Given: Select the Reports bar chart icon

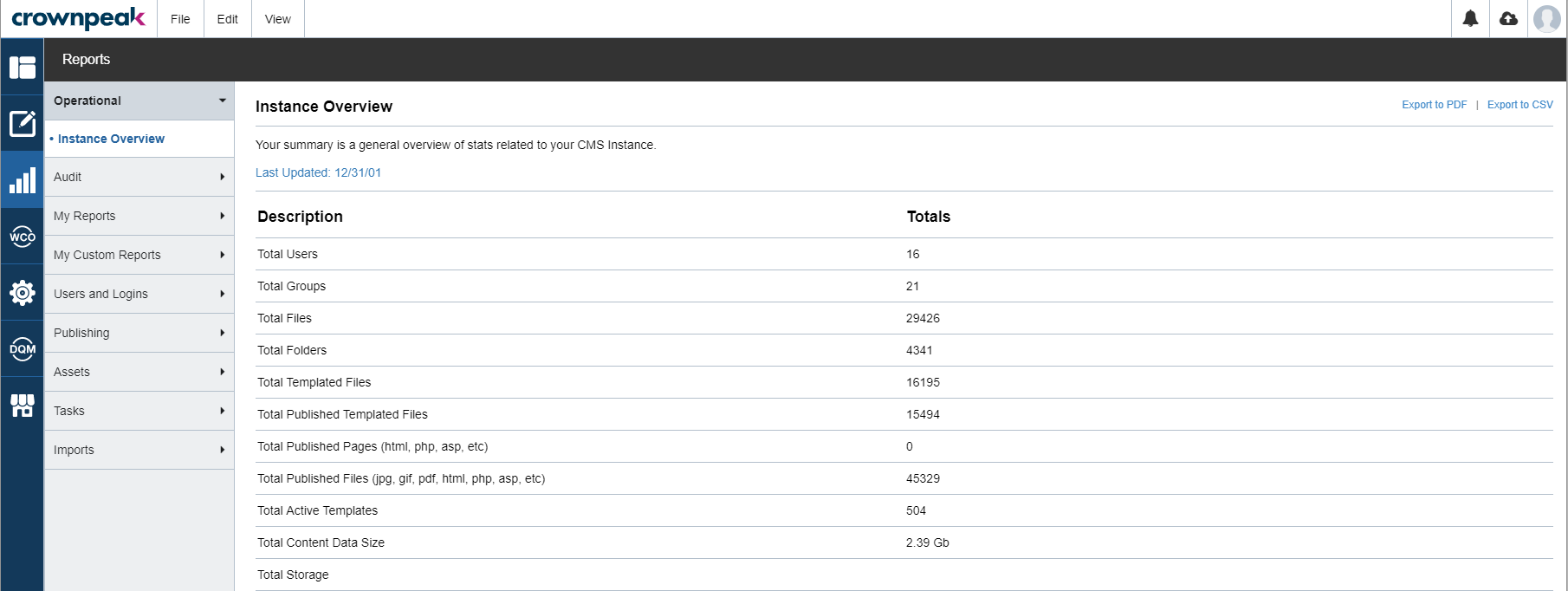Looking at the screenshot, I should (x=23, y=179).
